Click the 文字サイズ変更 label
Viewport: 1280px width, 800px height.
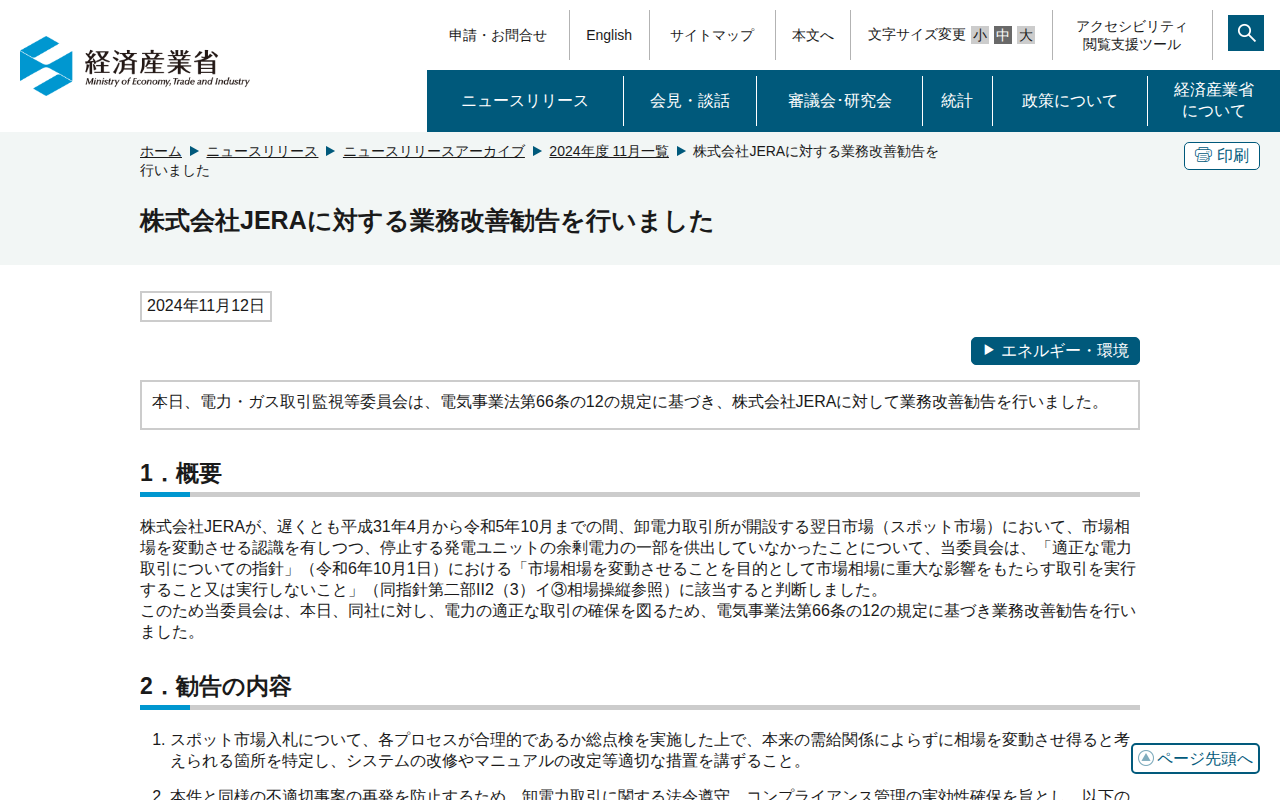tap(916, 35)
